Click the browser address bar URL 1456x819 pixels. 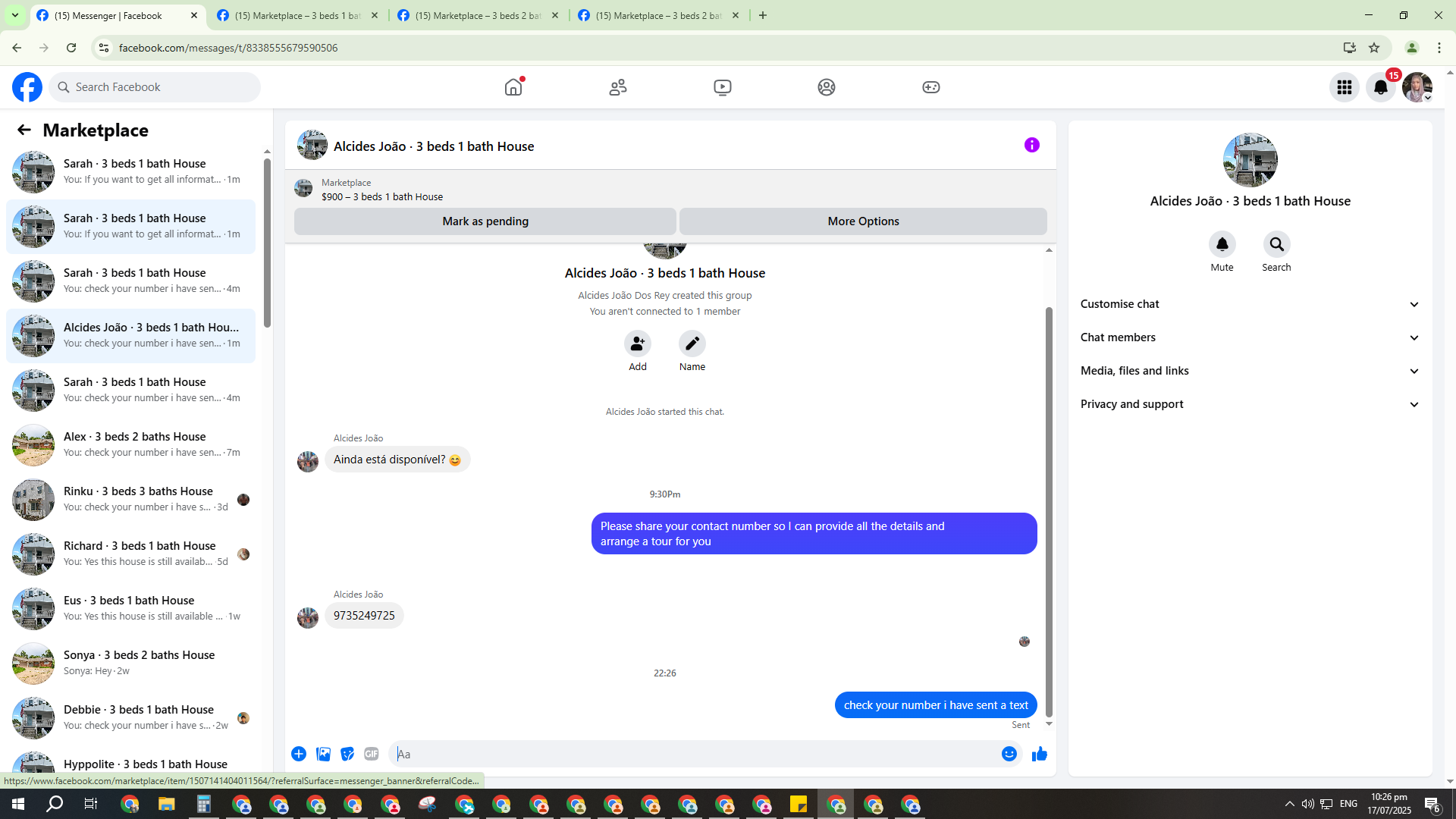pyautogui.click(x=227, y=48)
